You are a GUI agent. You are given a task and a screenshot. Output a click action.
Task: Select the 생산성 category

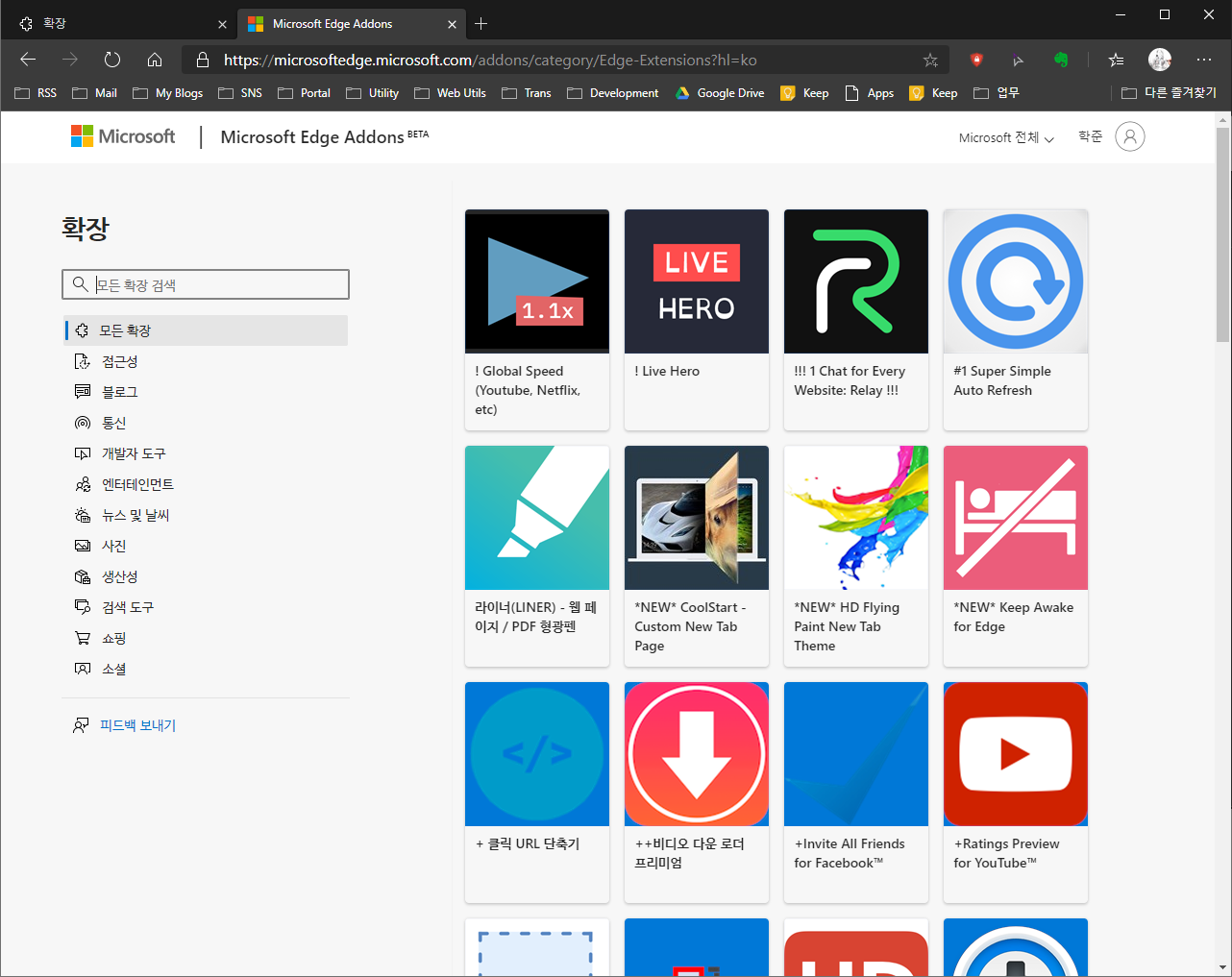206,576
